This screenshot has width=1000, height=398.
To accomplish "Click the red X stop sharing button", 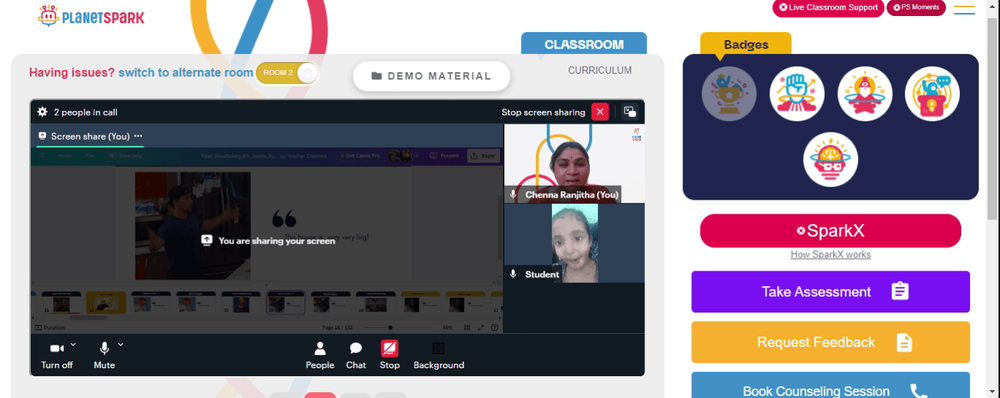I will [599, 112].
